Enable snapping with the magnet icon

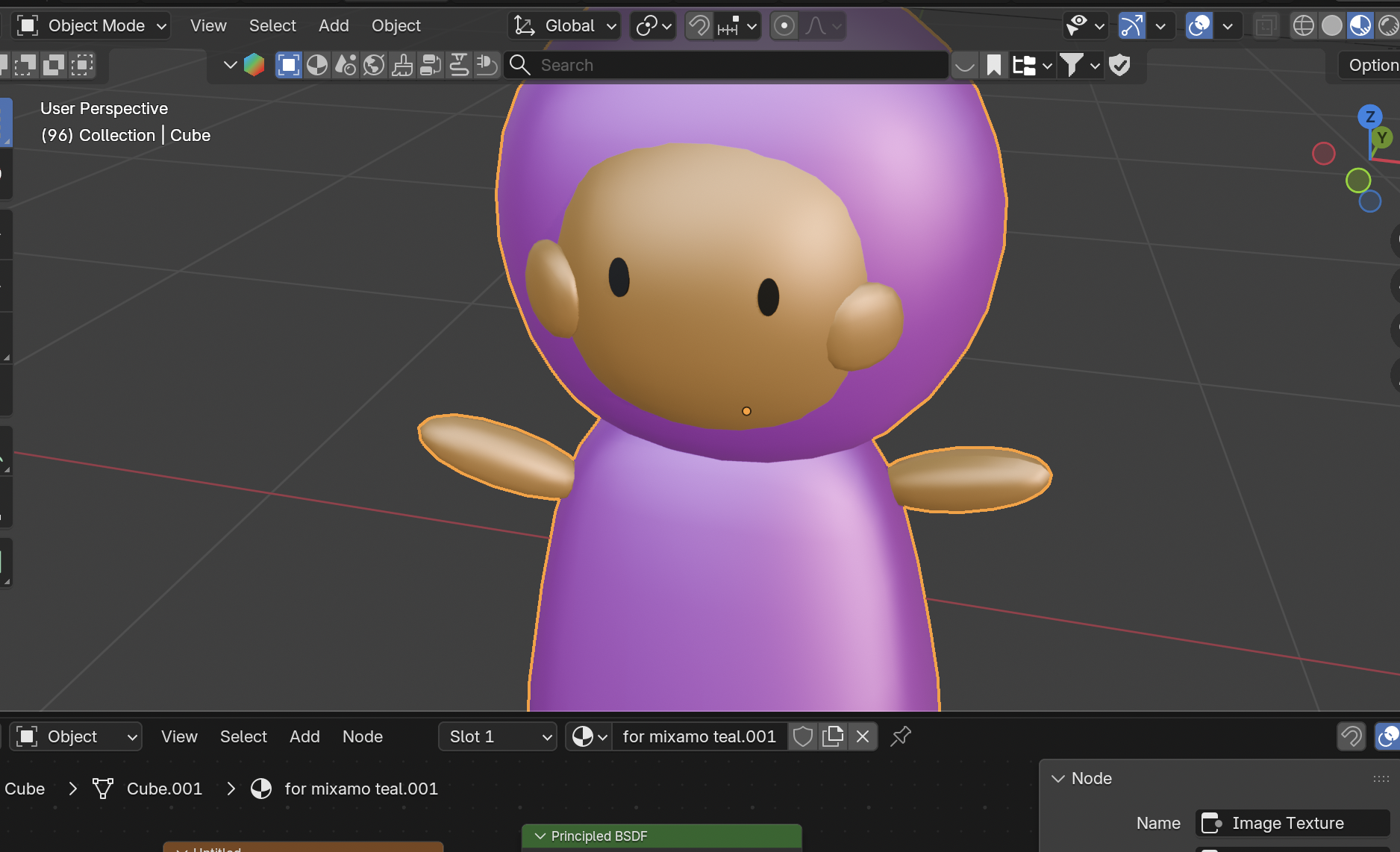697,25
